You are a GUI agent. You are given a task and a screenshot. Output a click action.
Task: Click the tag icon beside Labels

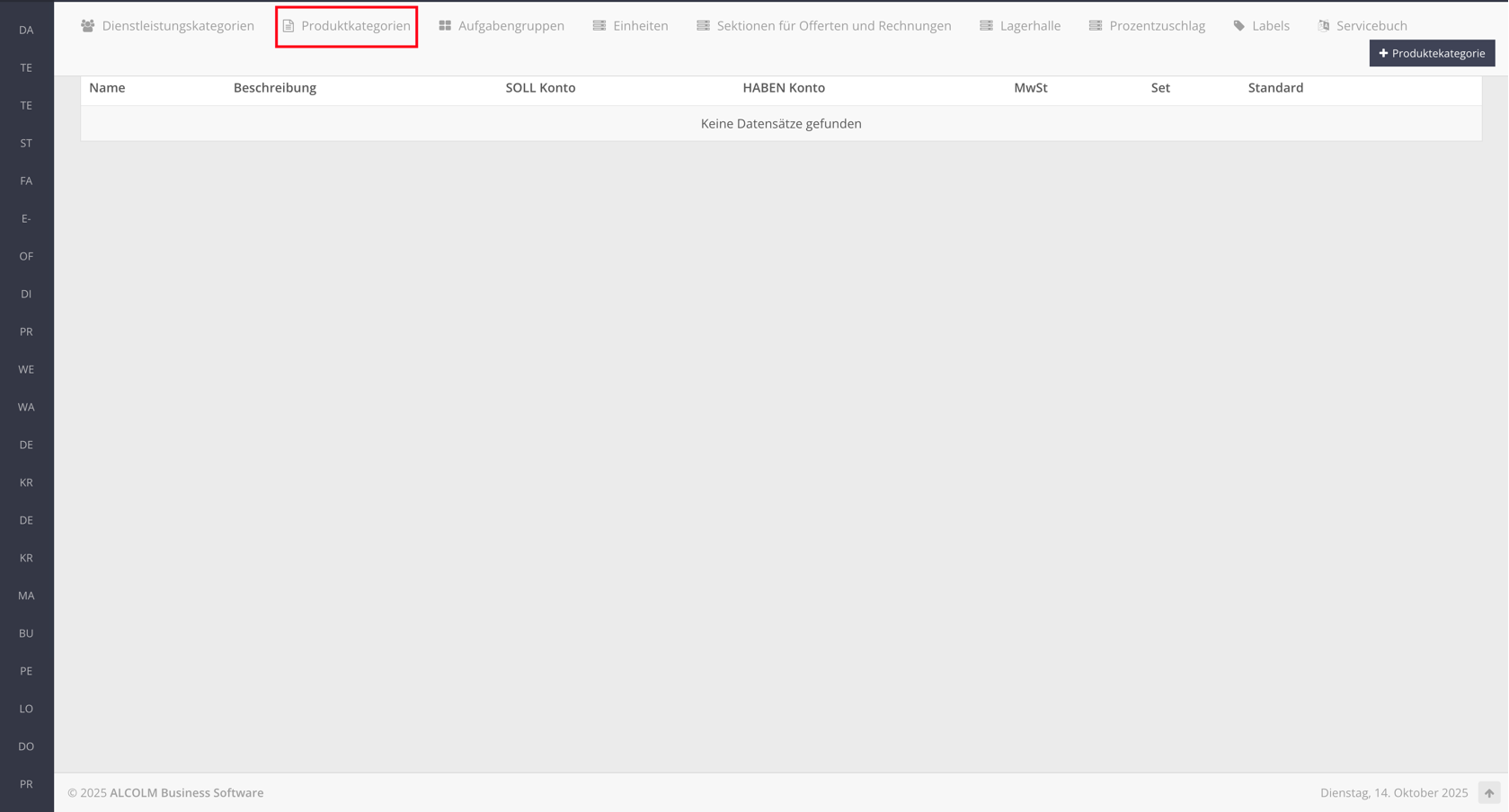[1238, 26]
